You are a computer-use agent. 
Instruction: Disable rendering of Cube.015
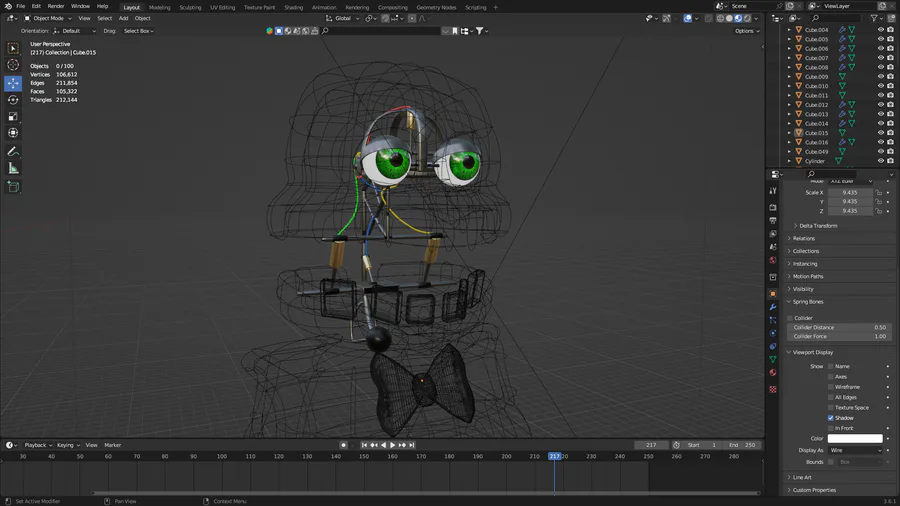pyautogui.click(x=890, y=133)
